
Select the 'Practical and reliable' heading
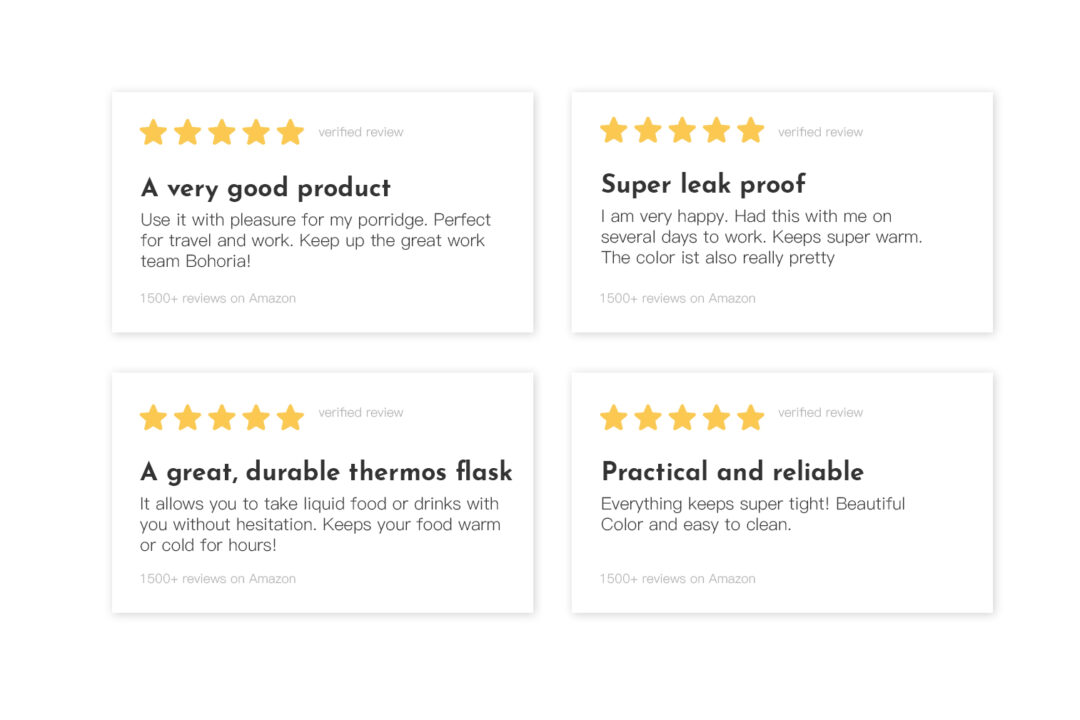click(x=732, y=472)
